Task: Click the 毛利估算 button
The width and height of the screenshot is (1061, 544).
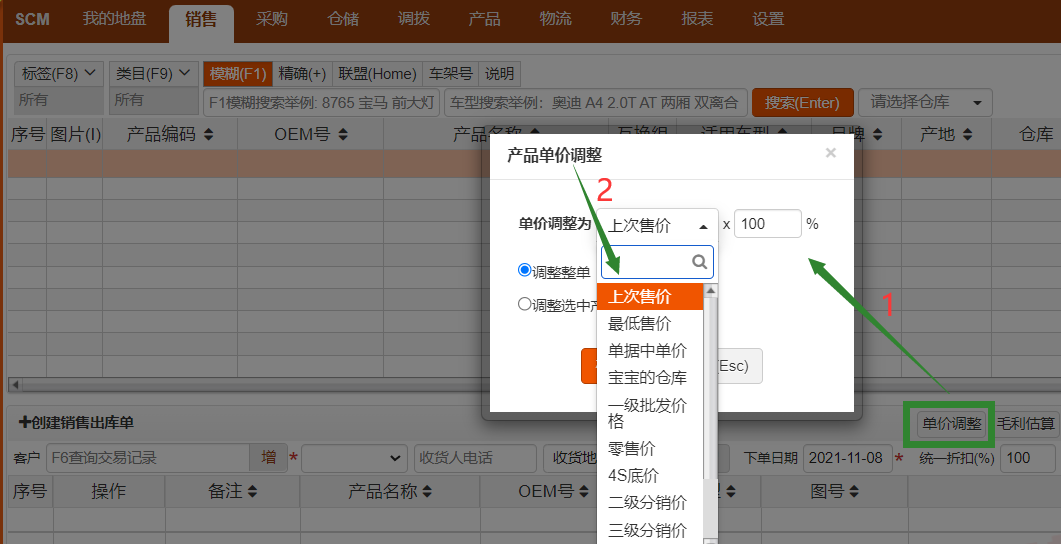Action: (x=1027, y=424)
